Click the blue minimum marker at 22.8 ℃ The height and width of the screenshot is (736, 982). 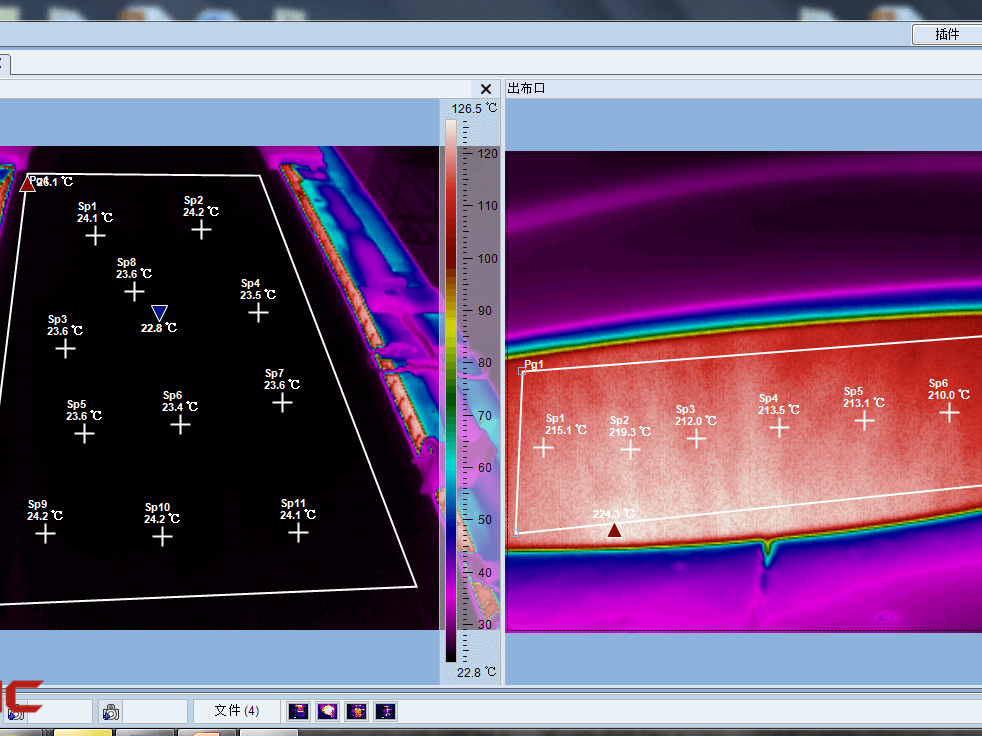(x=160, y=313)
